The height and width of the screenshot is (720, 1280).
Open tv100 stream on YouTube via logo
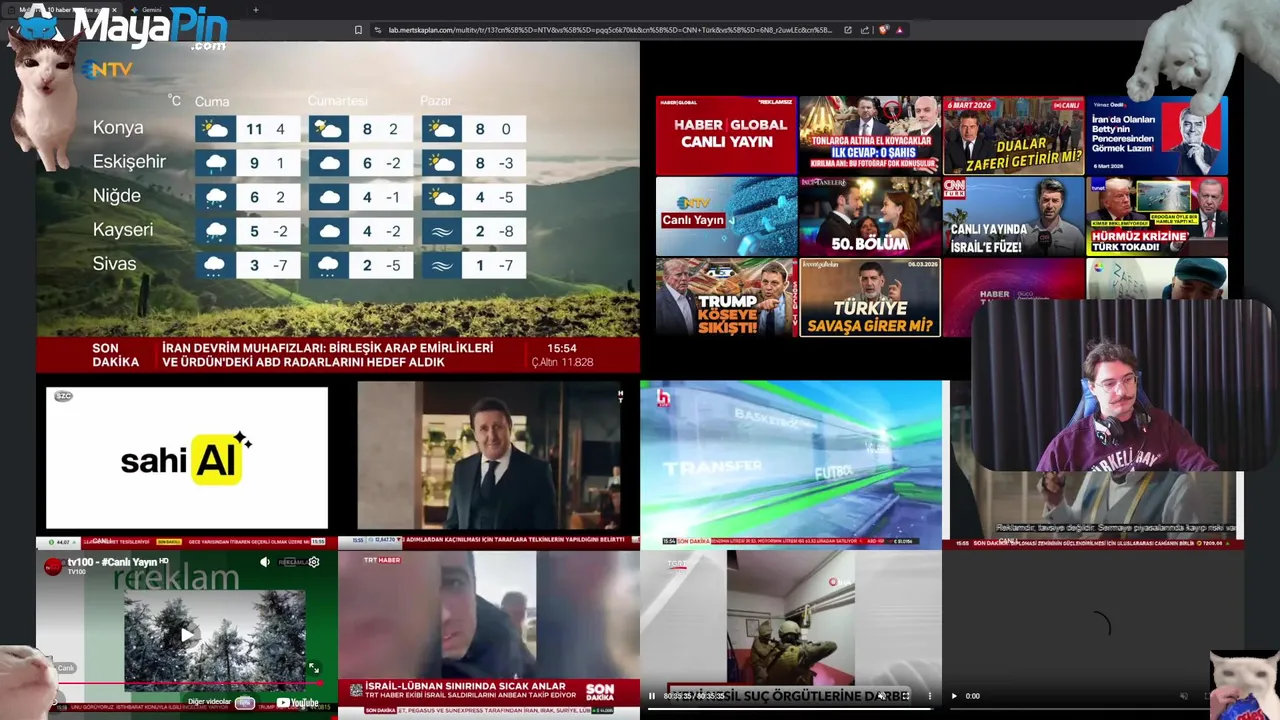(297, 702)
